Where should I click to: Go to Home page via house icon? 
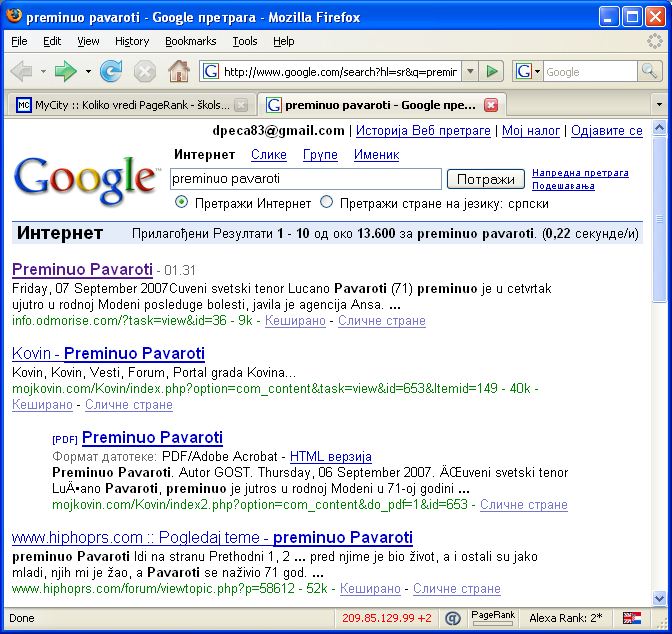pos(179,71)
